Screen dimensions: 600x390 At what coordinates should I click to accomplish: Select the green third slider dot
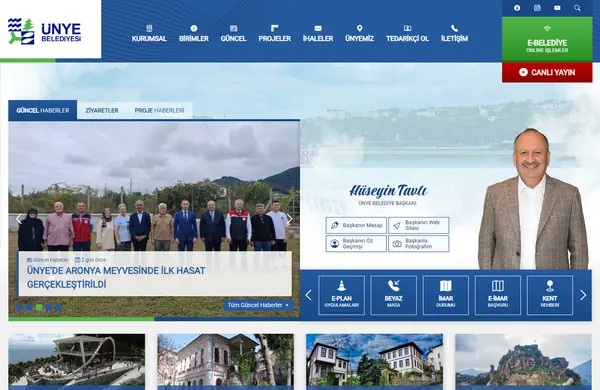coord(39,307)
